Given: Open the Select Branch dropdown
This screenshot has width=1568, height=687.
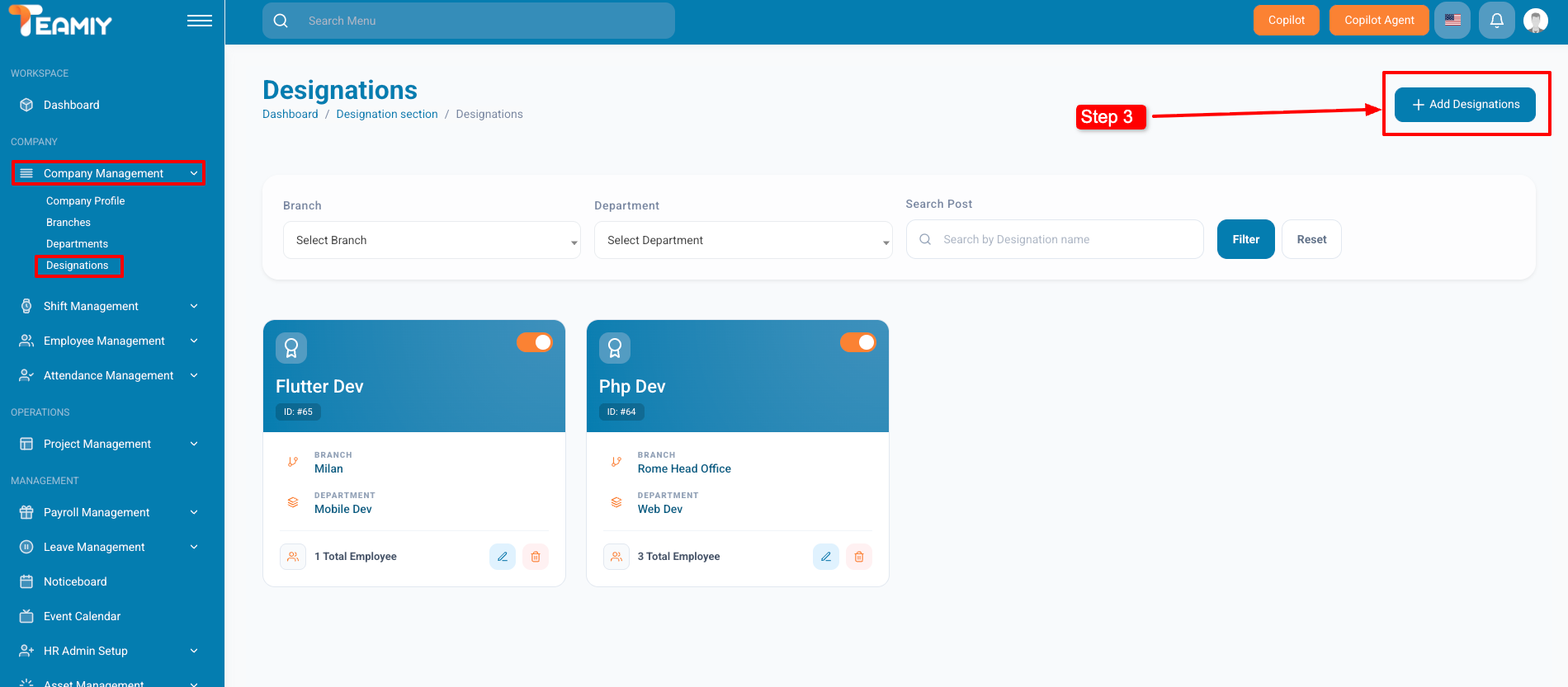Looking at the screenshot, I should (x=432, y=240).
